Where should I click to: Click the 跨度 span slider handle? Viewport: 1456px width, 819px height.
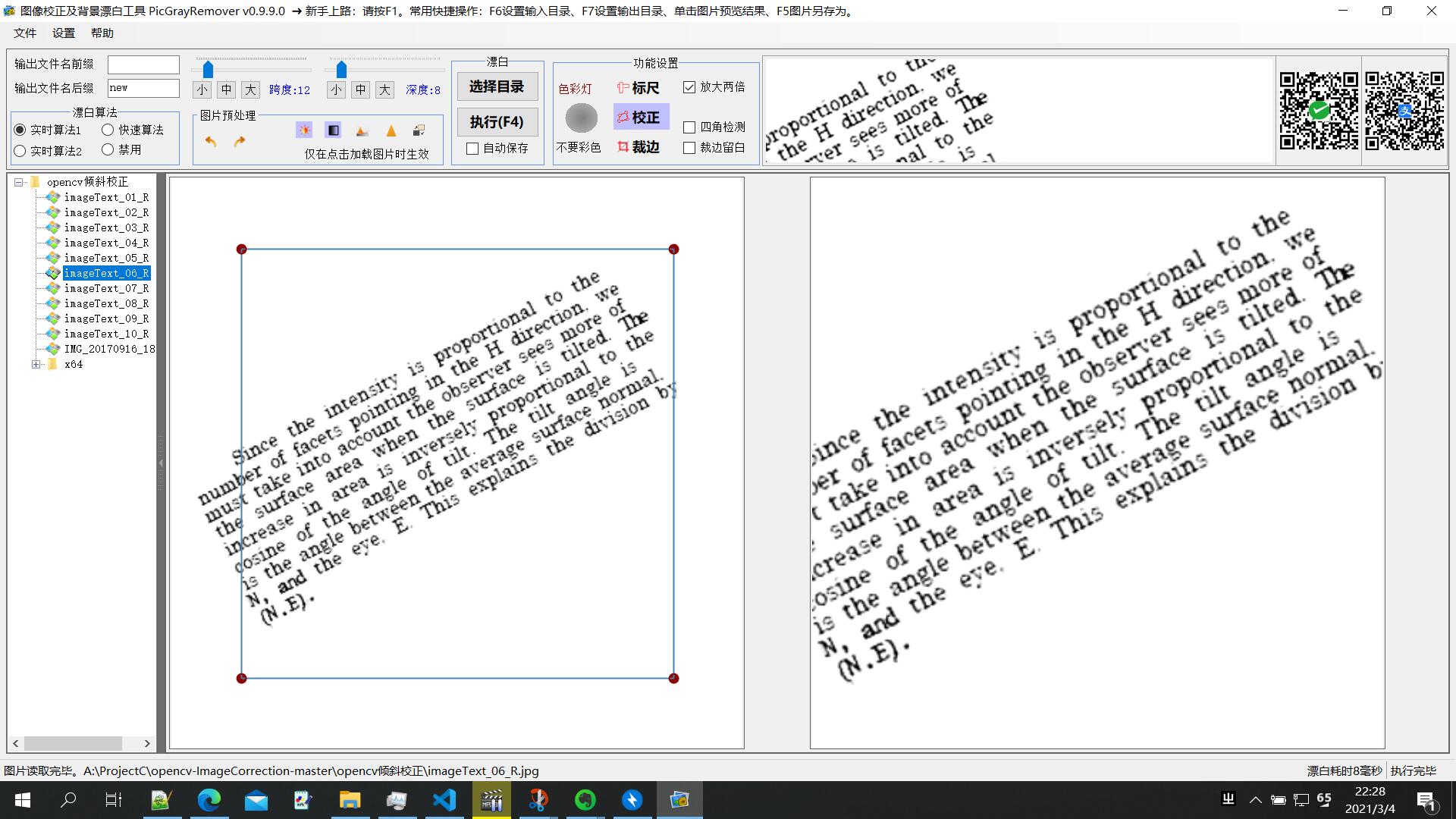click(208, 70)
